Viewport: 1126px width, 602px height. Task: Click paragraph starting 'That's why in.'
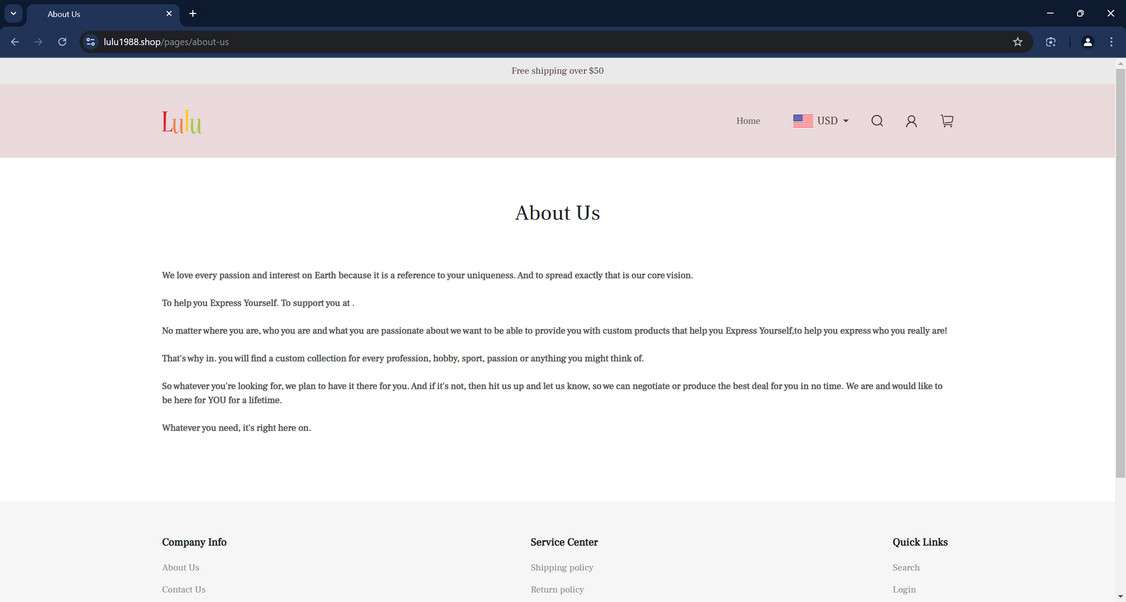[403, 358]
